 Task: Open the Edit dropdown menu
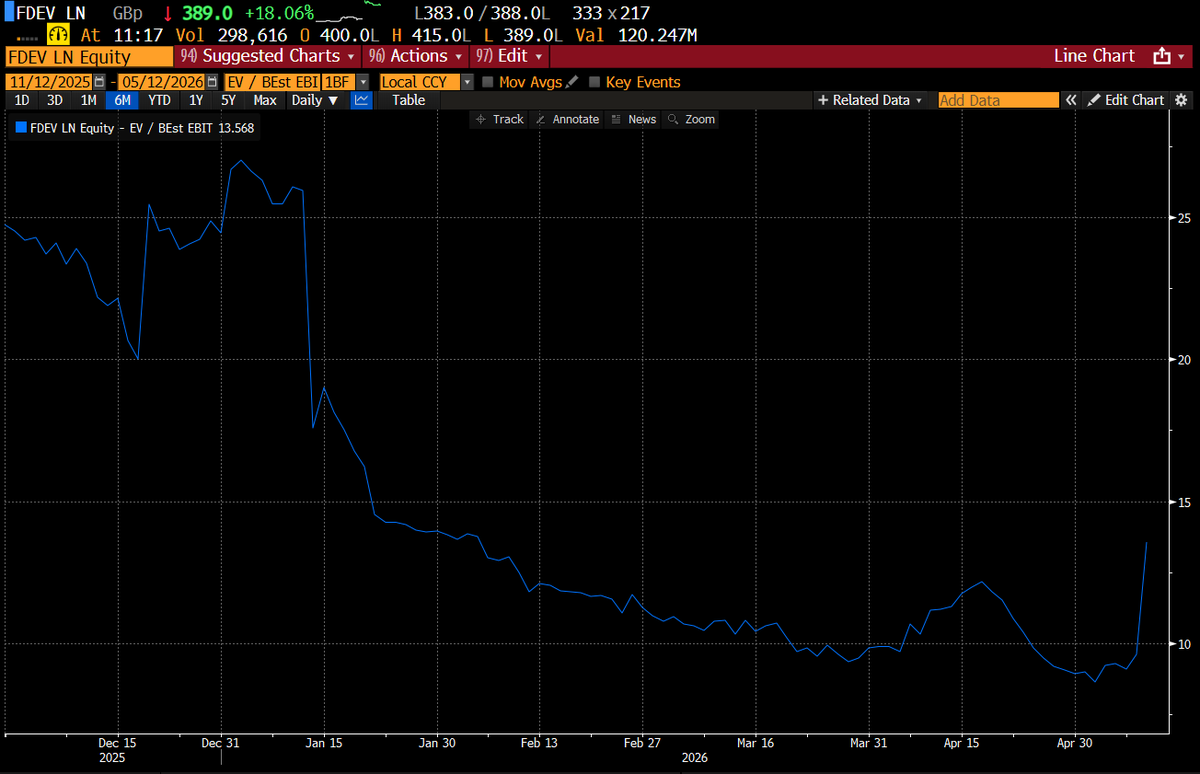point(509,57)
